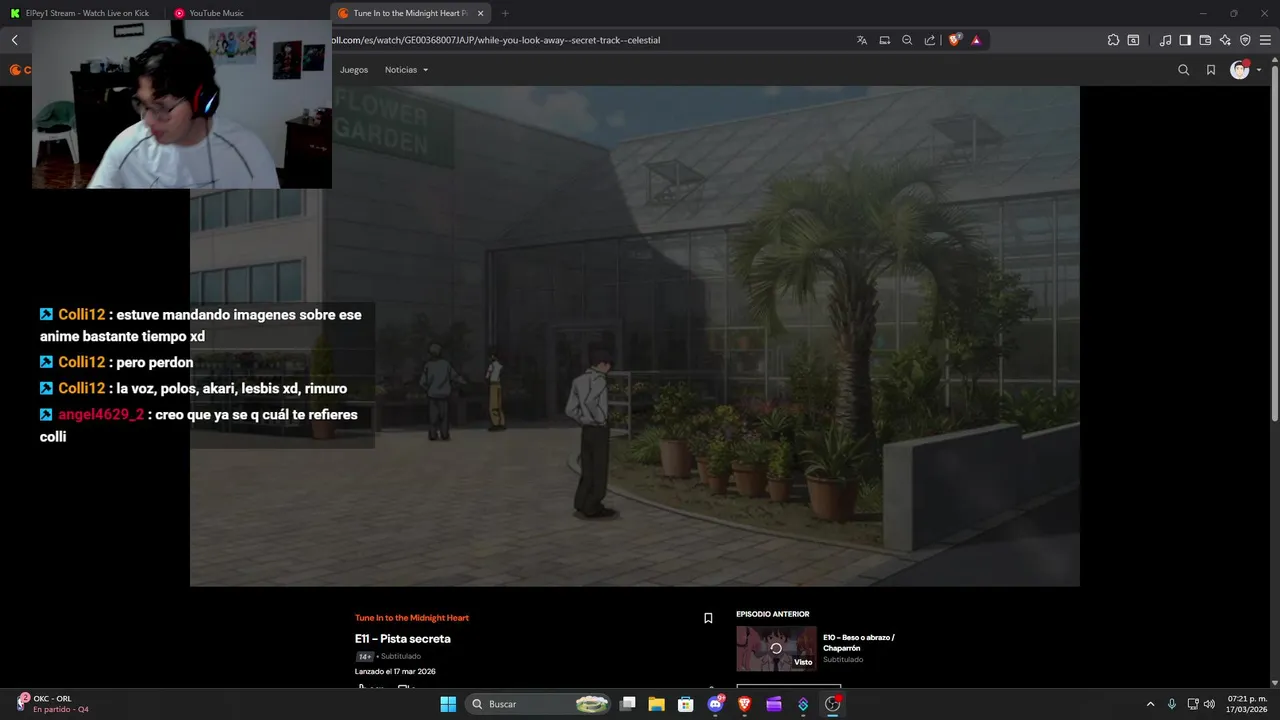1280x720 pixels.
Task: Click the video player frame
Action: 634,336
